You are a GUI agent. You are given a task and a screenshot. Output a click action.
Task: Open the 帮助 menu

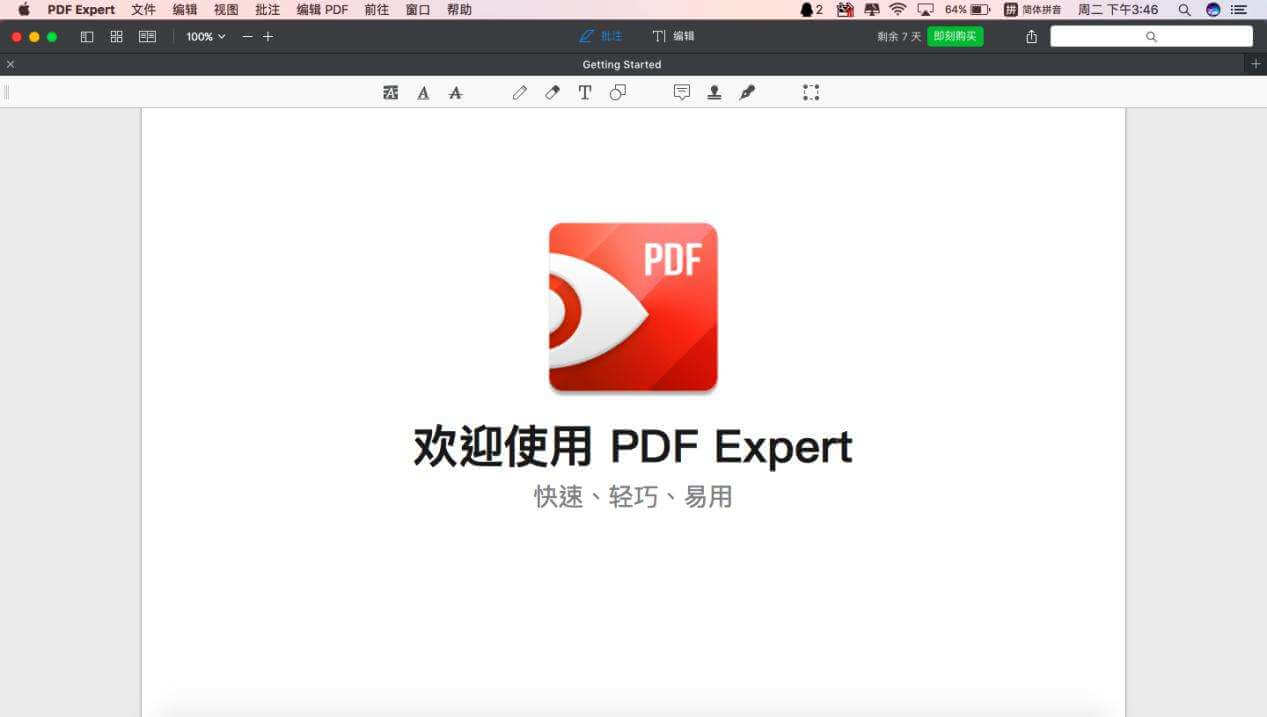coord(459,9)
